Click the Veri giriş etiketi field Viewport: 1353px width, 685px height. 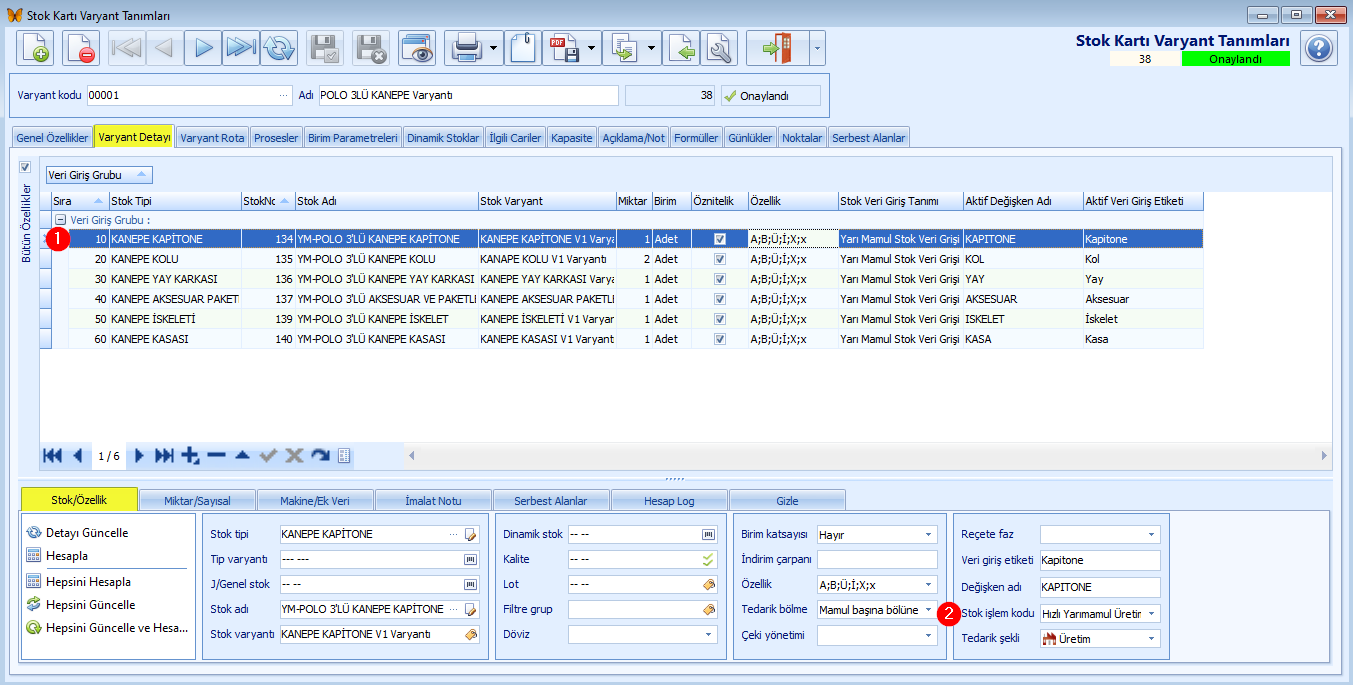click(1100, 560)
